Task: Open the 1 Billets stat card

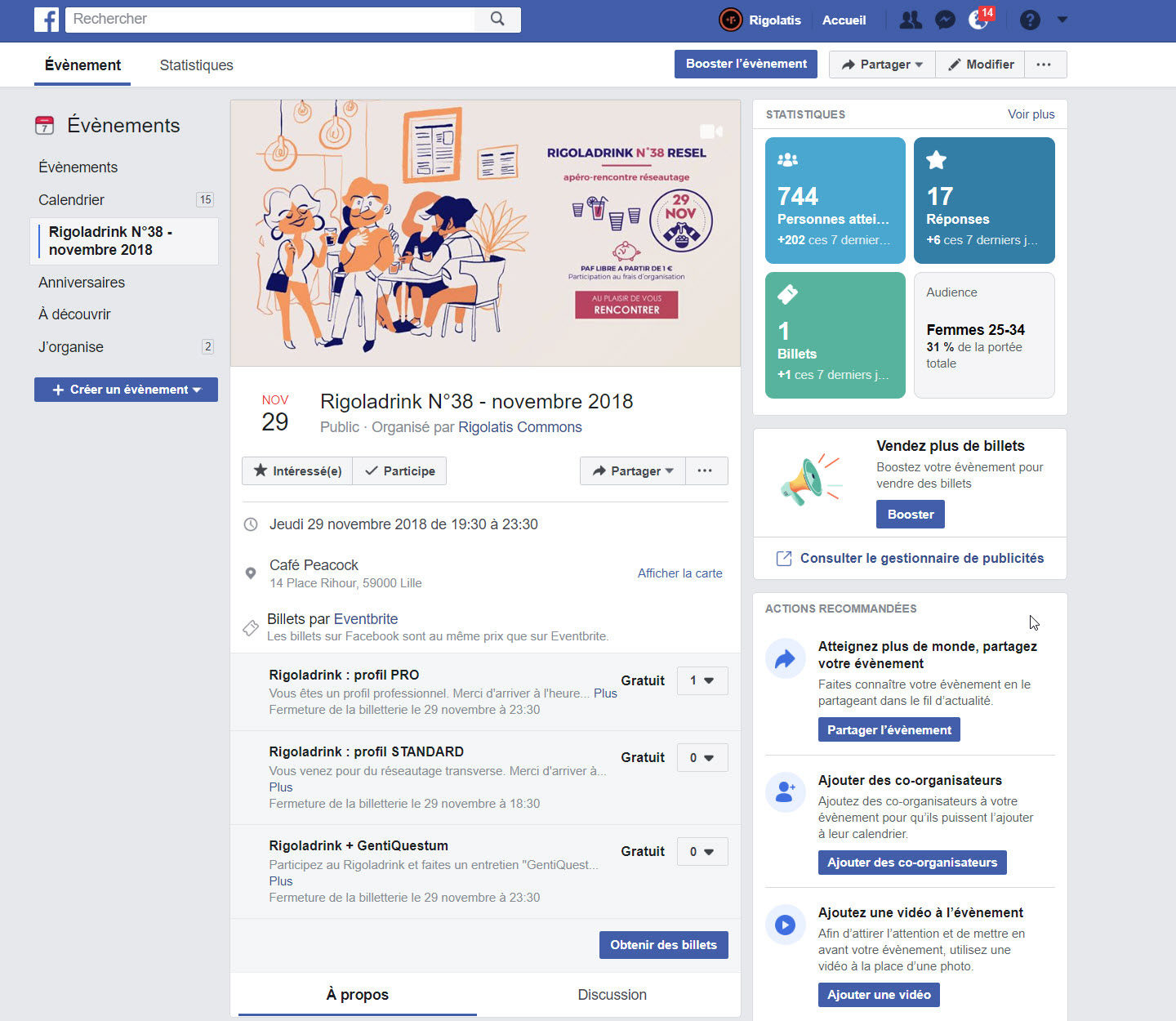Action: click(835, 335)
